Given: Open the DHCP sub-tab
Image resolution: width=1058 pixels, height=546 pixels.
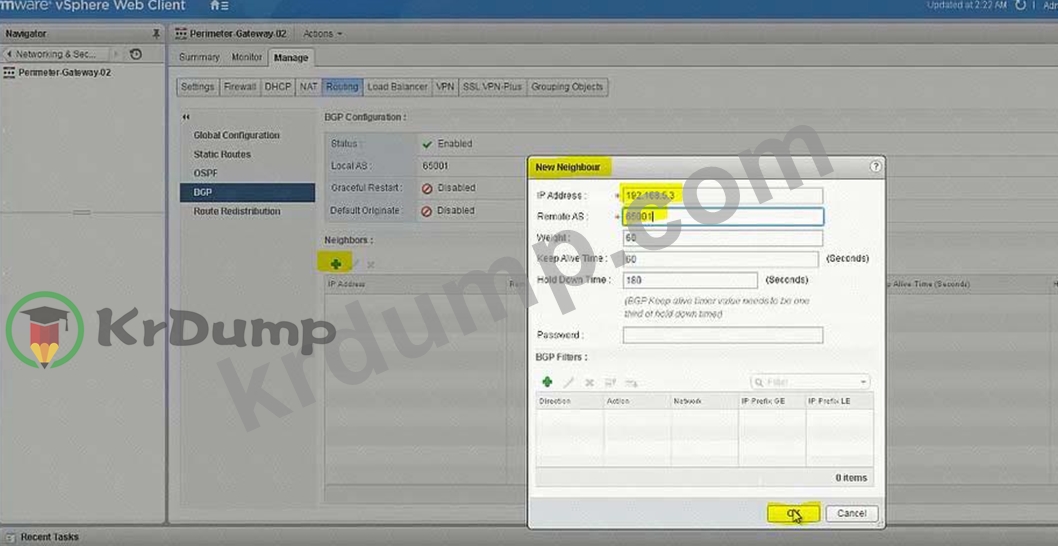Looking at the screenshot, I should 278,86.
